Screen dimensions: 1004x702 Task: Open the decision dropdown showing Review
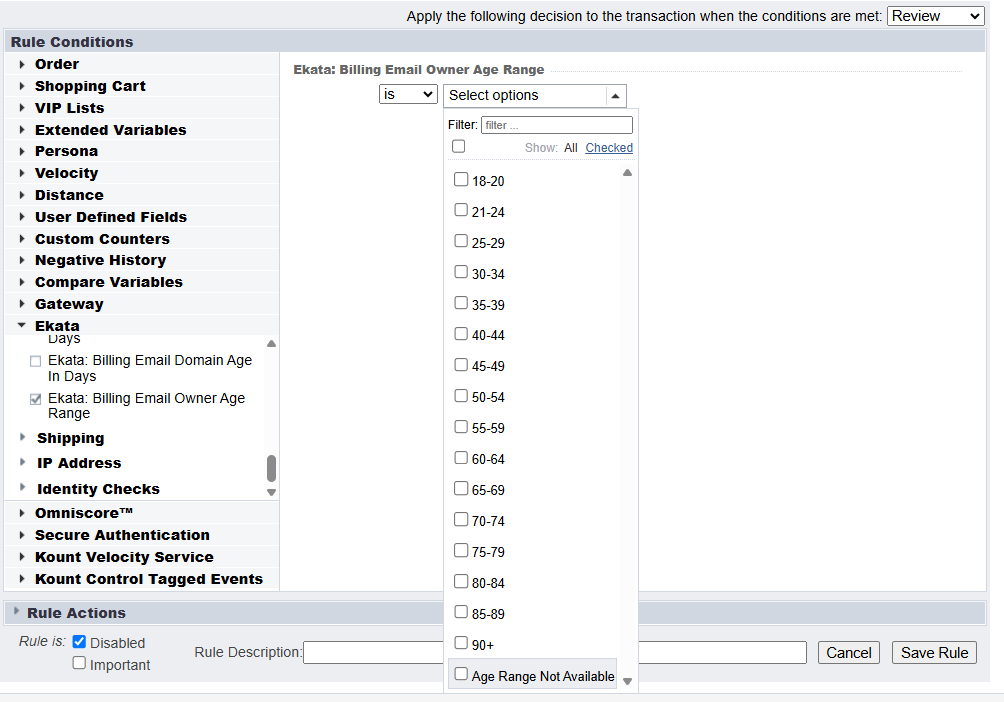[x=935, y=16]
